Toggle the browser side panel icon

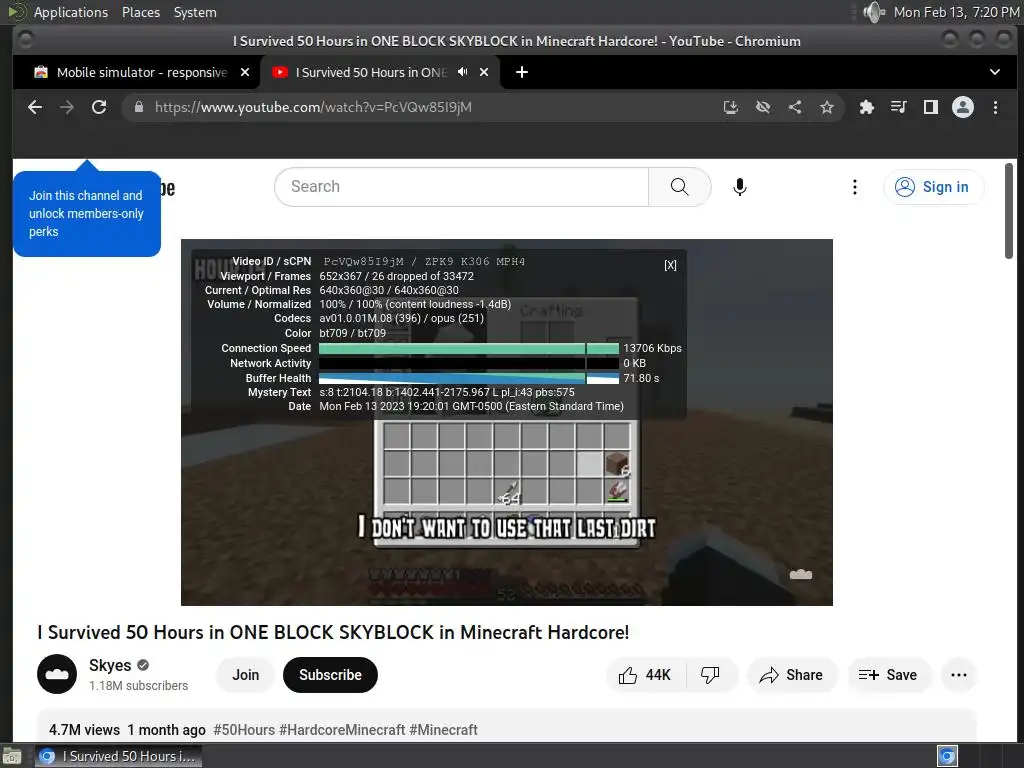(x=931, y=107)
